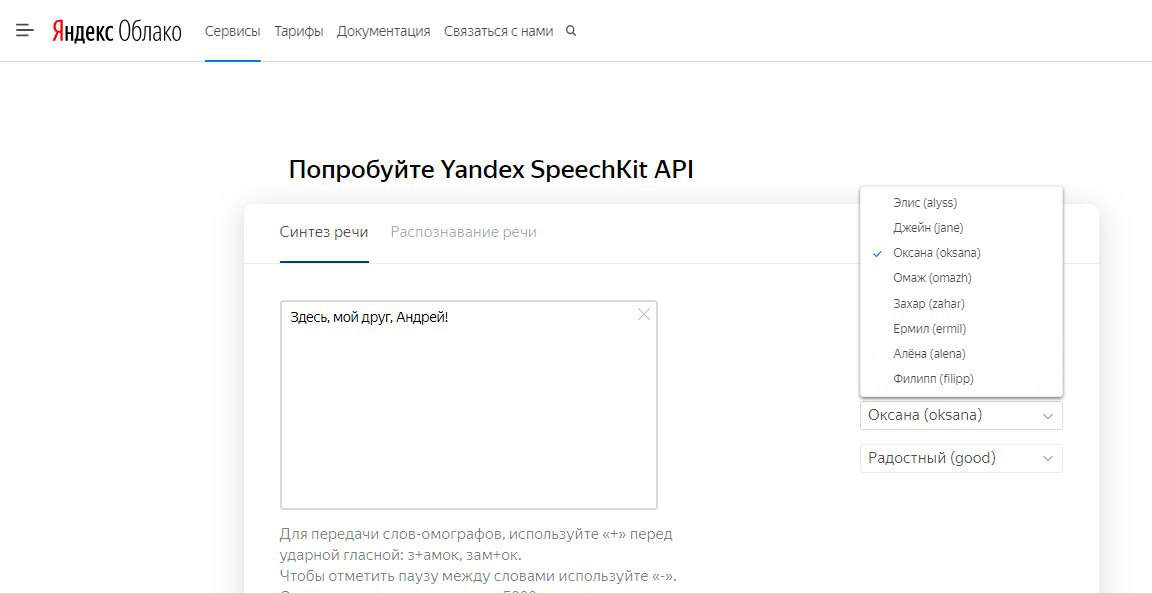Pick voice Алёна (alena)
This screenshot has height=593, width=1152.
point(961,353)
